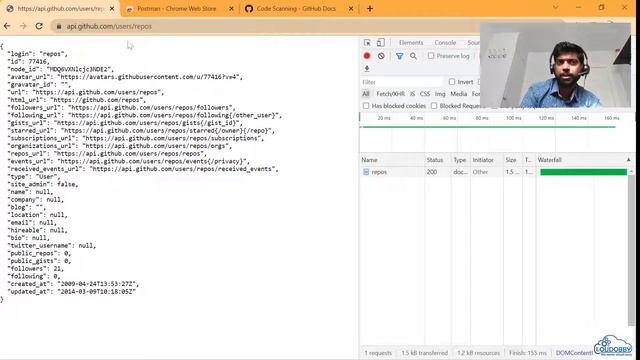The image size is (640, 360).
Task: Click the network Filter text field
Action: pos(402,82)
